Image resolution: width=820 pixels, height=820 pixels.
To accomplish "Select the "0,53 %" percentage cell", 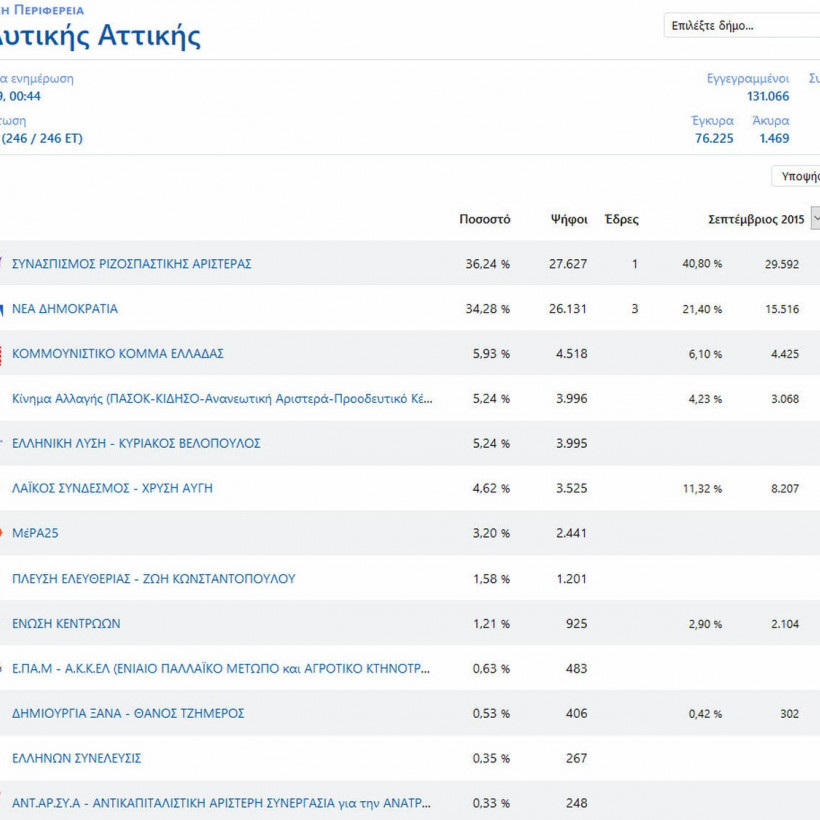I will [491, 713].
